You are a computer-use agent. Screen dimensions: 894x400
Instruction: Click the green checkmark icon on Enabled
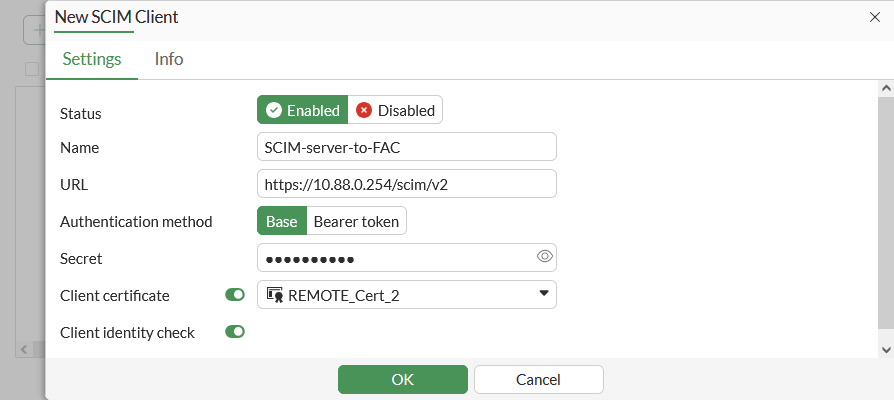coord(274,110)
